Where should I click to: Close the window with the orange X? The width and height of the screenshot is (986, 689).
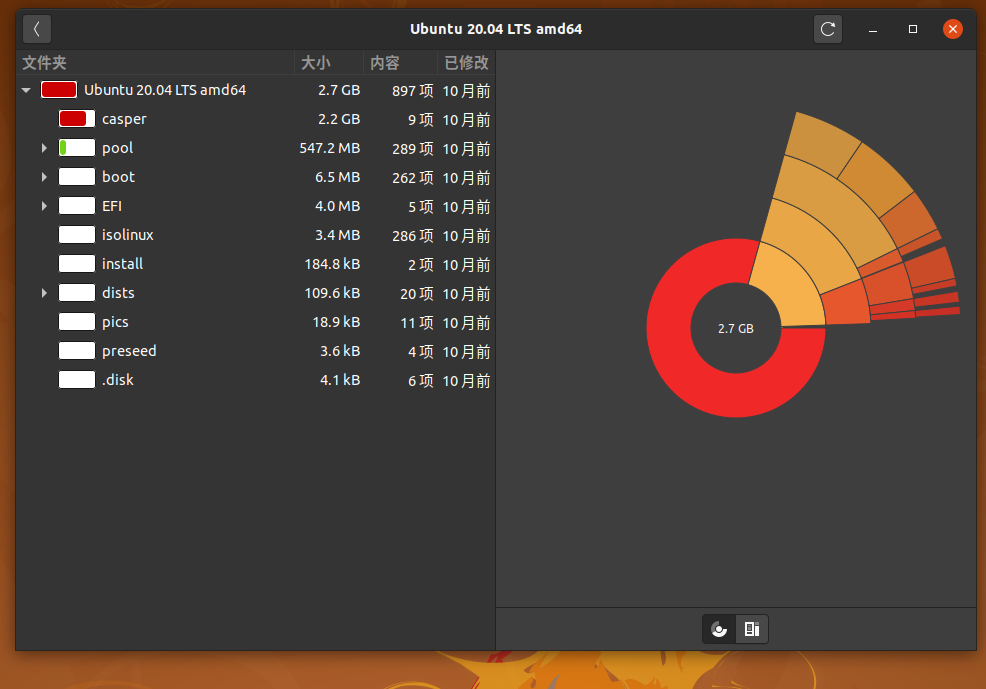pos(953,29)
